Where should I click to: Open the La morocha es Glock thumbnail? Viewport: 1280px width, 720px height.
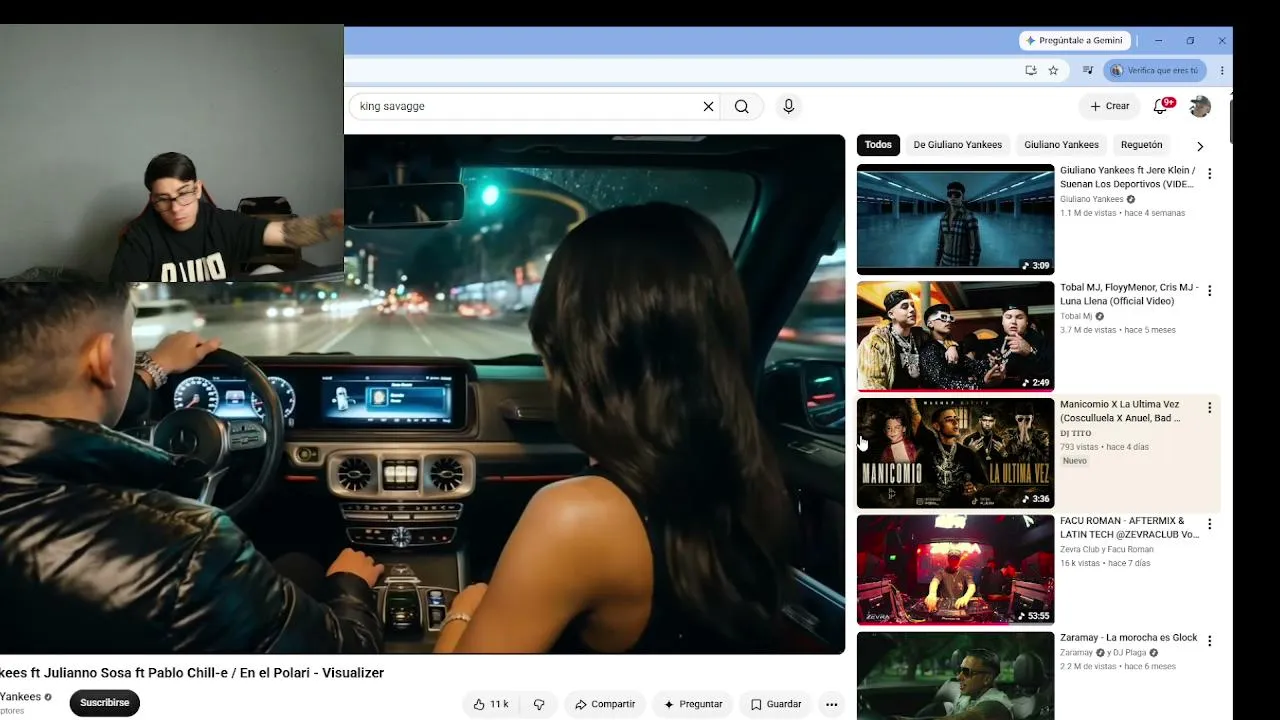[x=955, y=676]
